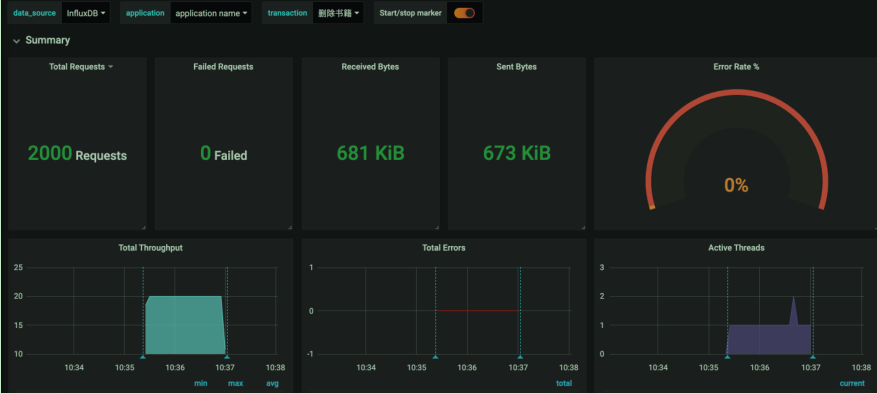
Task: Click the stop marker triangle in Active Threads
Action: point(813,357)
